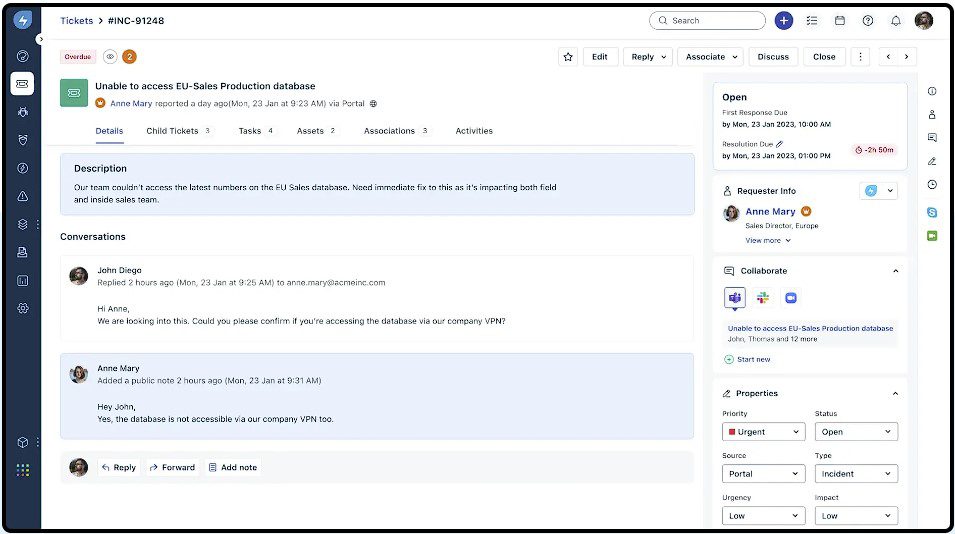Click the watchers eye icon

[x=110, y=57]
